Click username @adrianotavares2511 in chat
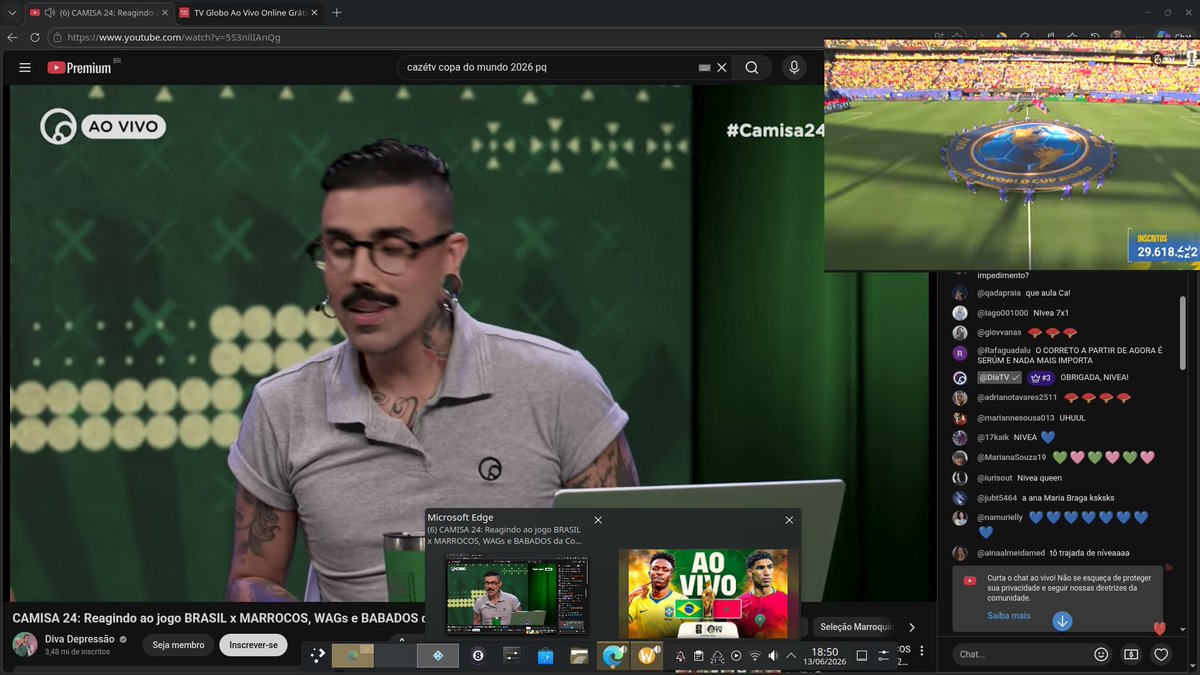Image resolution: width=1200 pixels, height=675 pixels. coord(1016,397)
